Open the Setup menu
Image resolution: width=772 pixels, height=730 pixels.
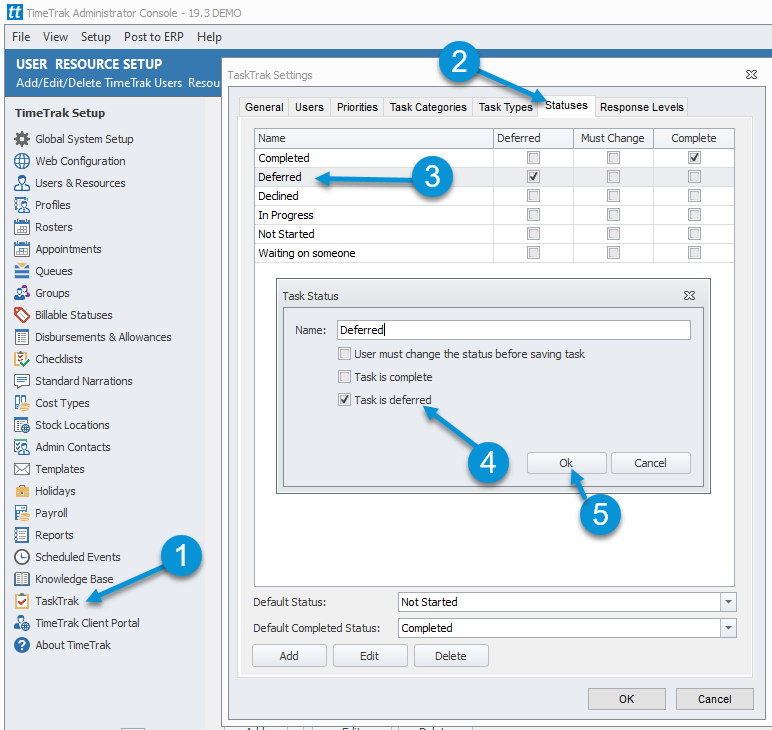click(96, 37)
